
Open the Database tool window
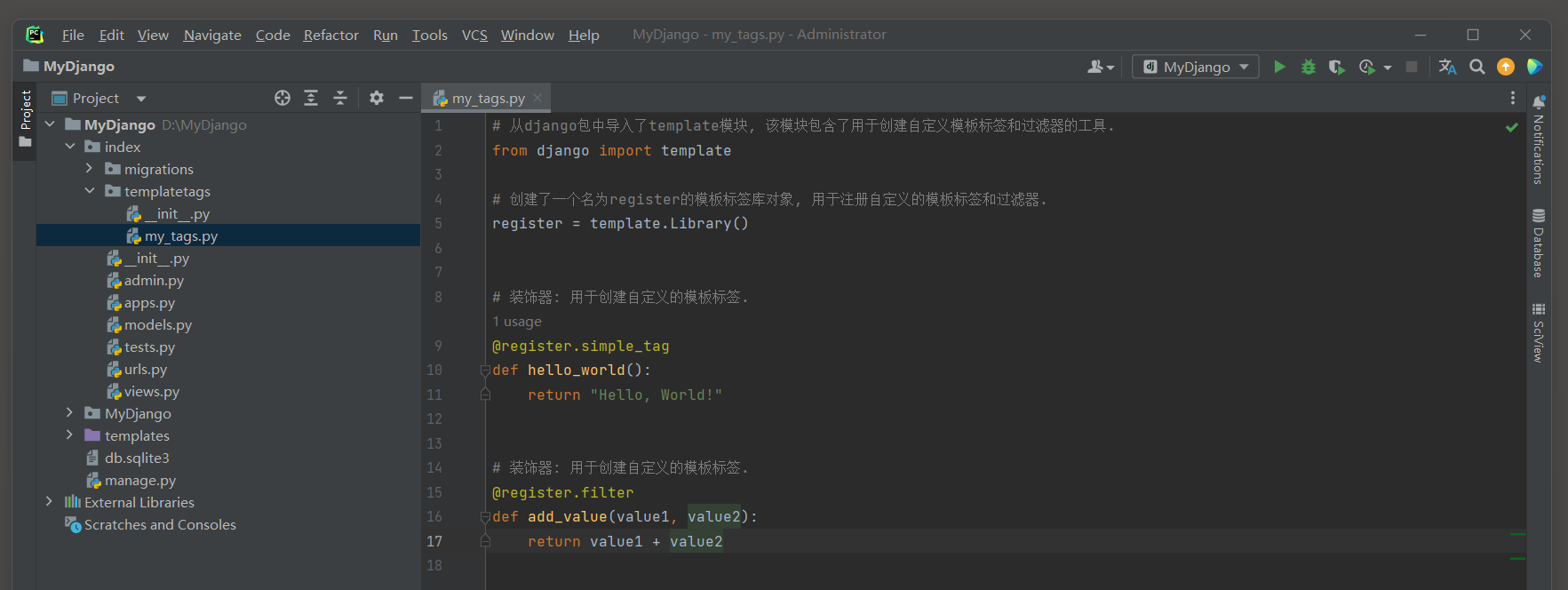1538,243
